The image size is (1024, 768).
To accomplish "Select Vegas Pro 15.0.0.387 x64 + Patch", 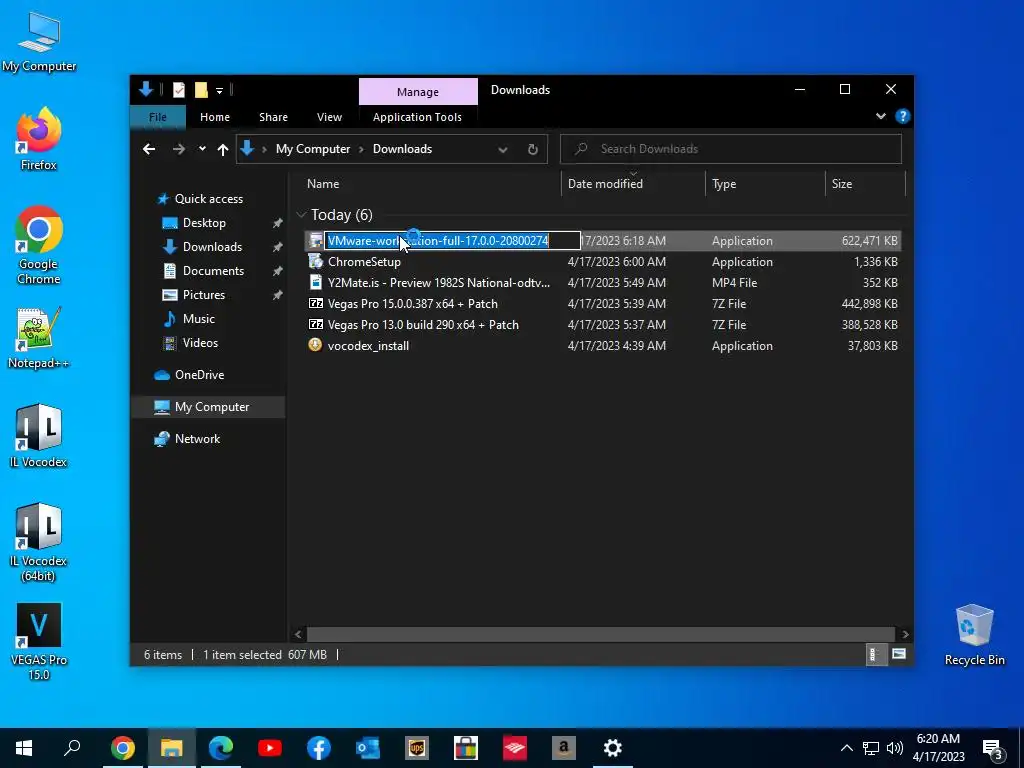I will pos(603,304).
